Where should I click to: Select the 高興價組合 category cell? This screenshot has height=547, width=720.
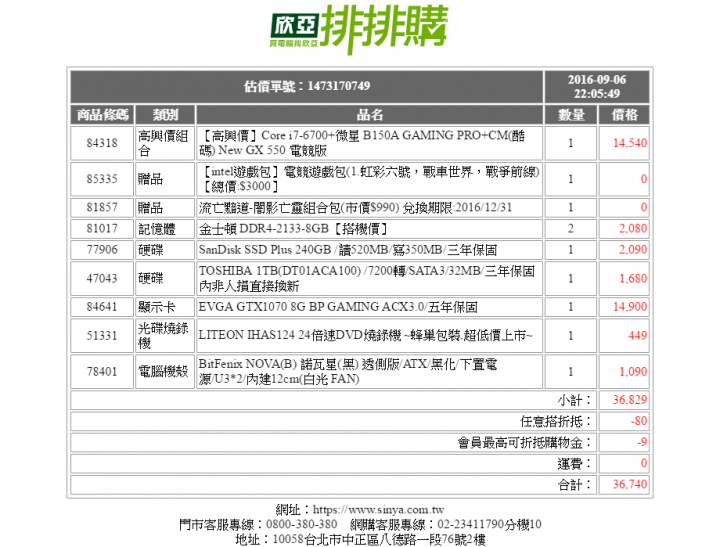pyautogui.click(x=165, y=143)
